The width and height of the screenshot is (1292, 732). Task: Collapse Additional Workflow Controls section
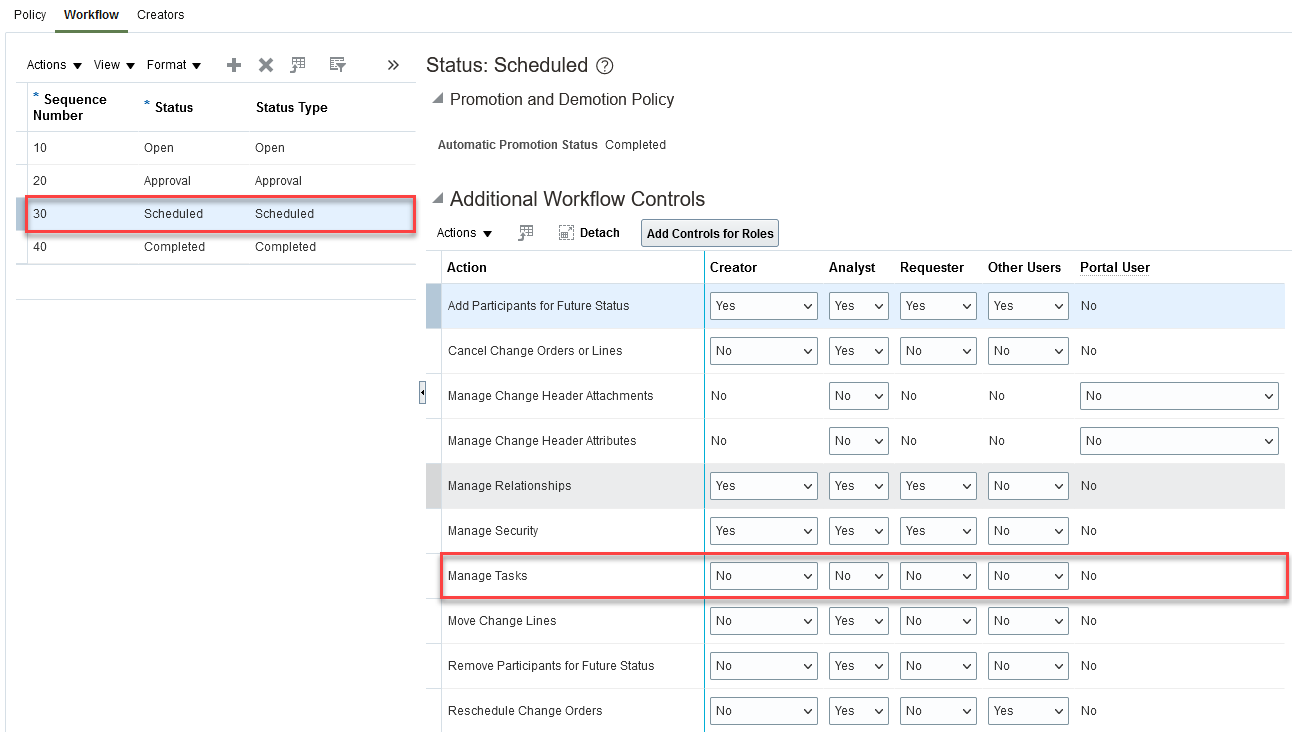click(x=437, y=199)
